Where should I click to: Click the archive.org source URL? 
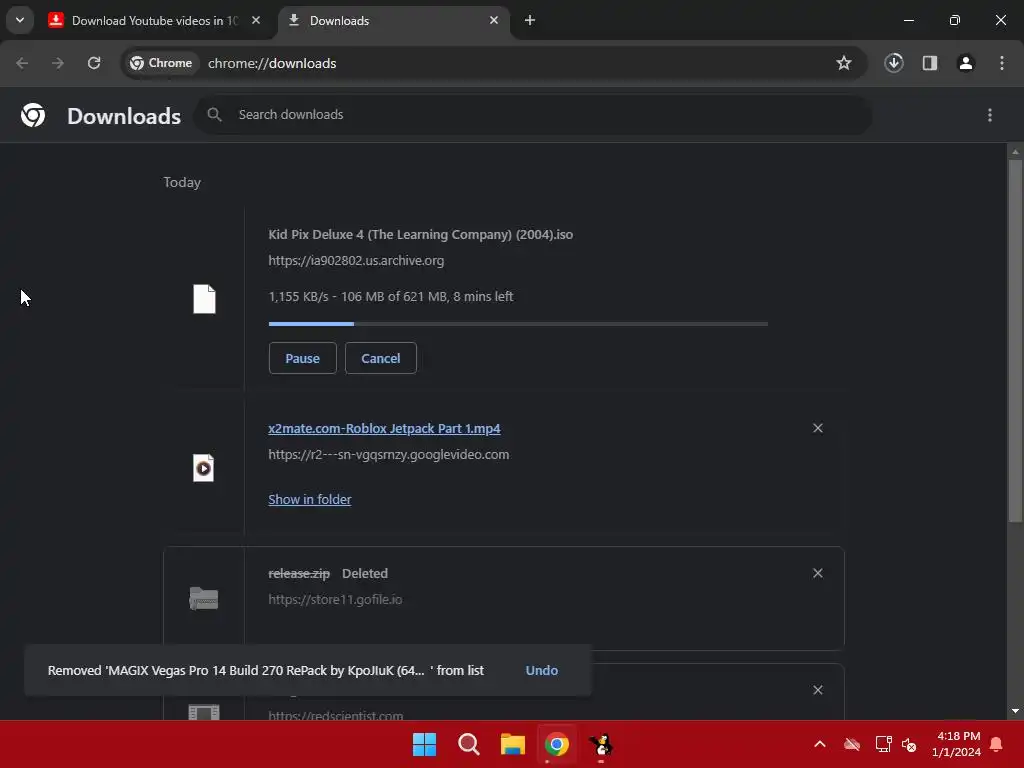coord(356,261)
